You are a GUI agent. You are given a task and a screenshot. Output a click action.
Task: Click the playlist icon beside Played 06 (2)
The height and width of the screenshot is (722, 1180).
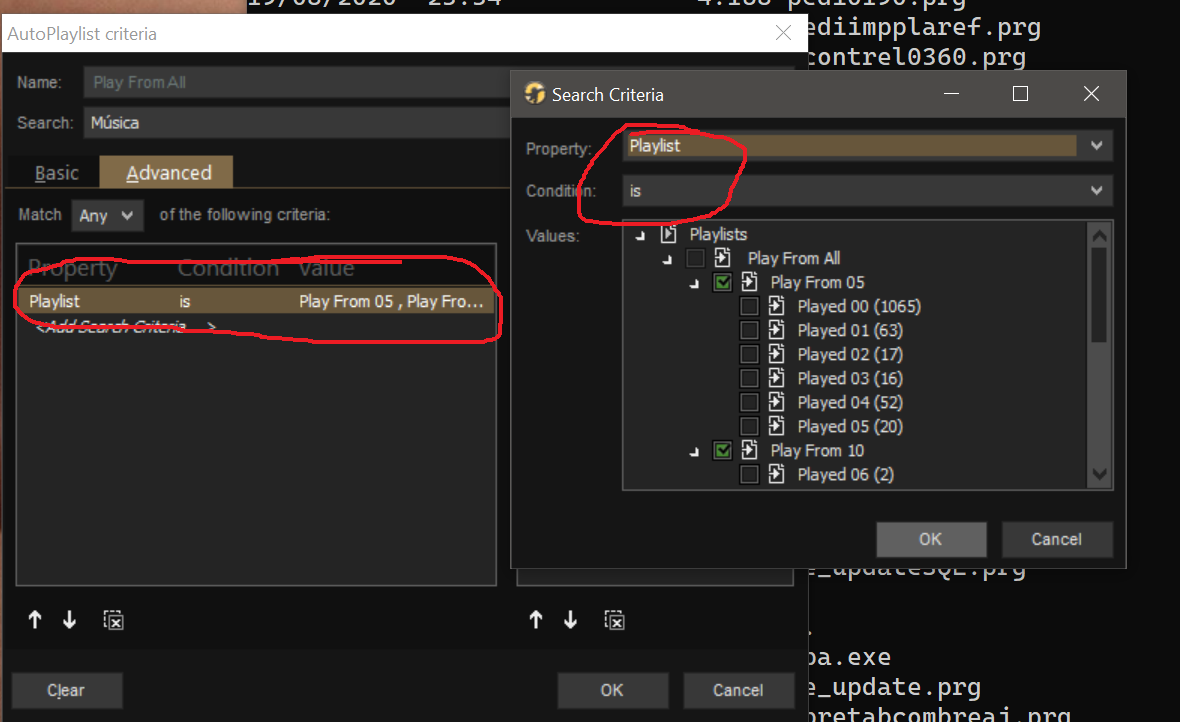[777, 474]
